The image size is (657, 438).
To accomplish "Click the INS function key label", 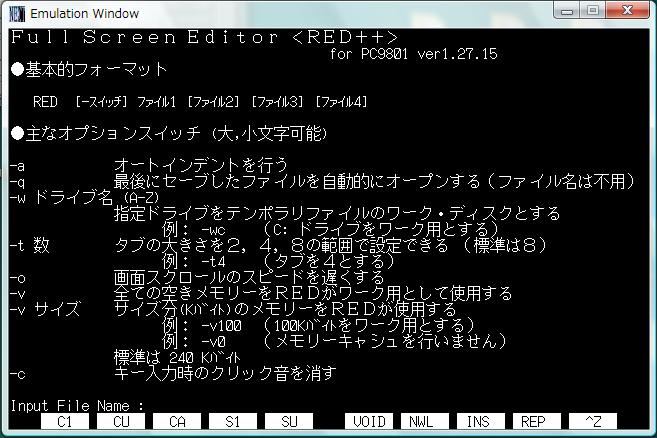I will tap(481, 421).
